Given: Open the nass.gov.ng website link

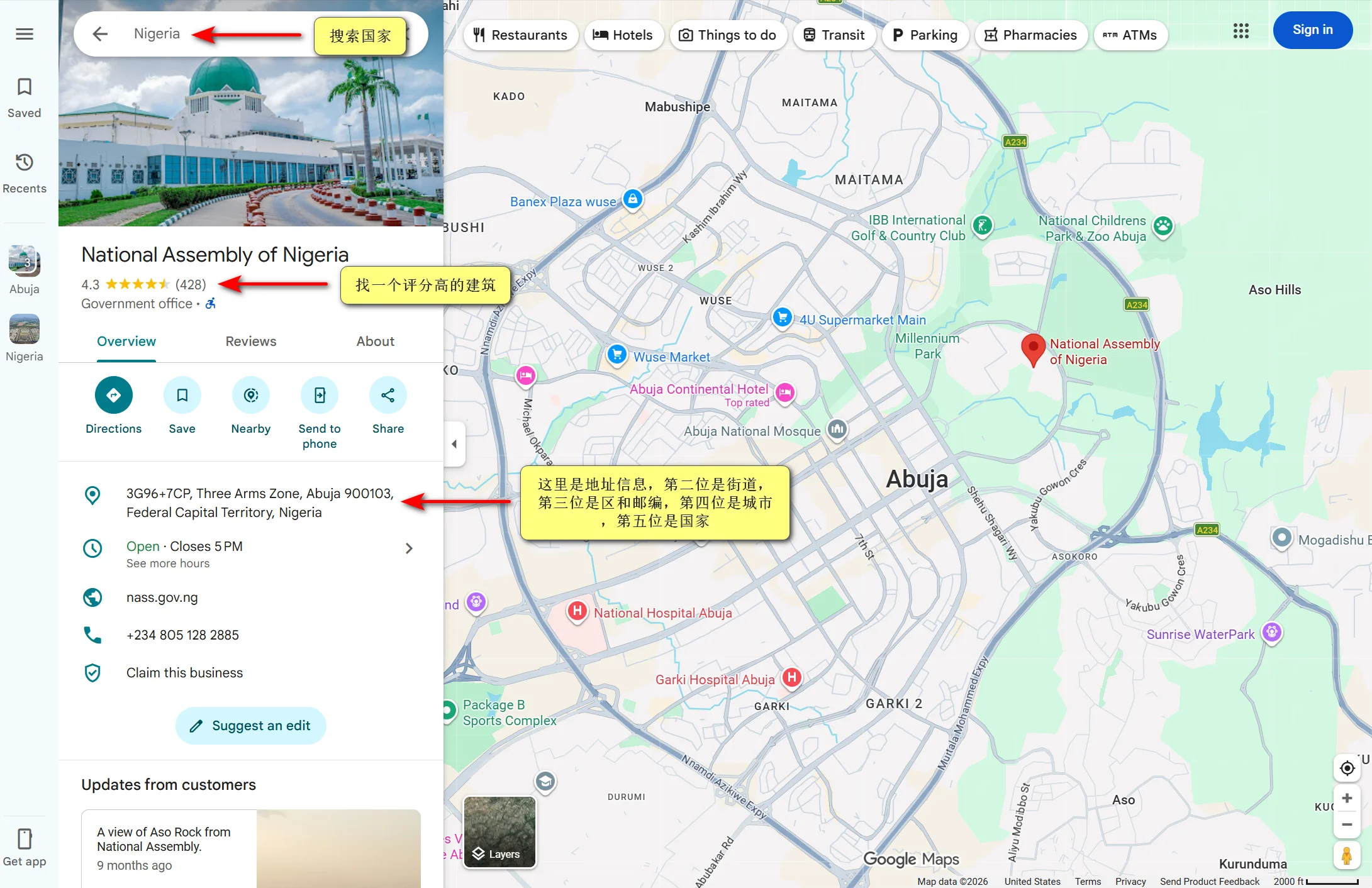Looking at the screenshot, I should pyautogui.click(x=162, y=597).
